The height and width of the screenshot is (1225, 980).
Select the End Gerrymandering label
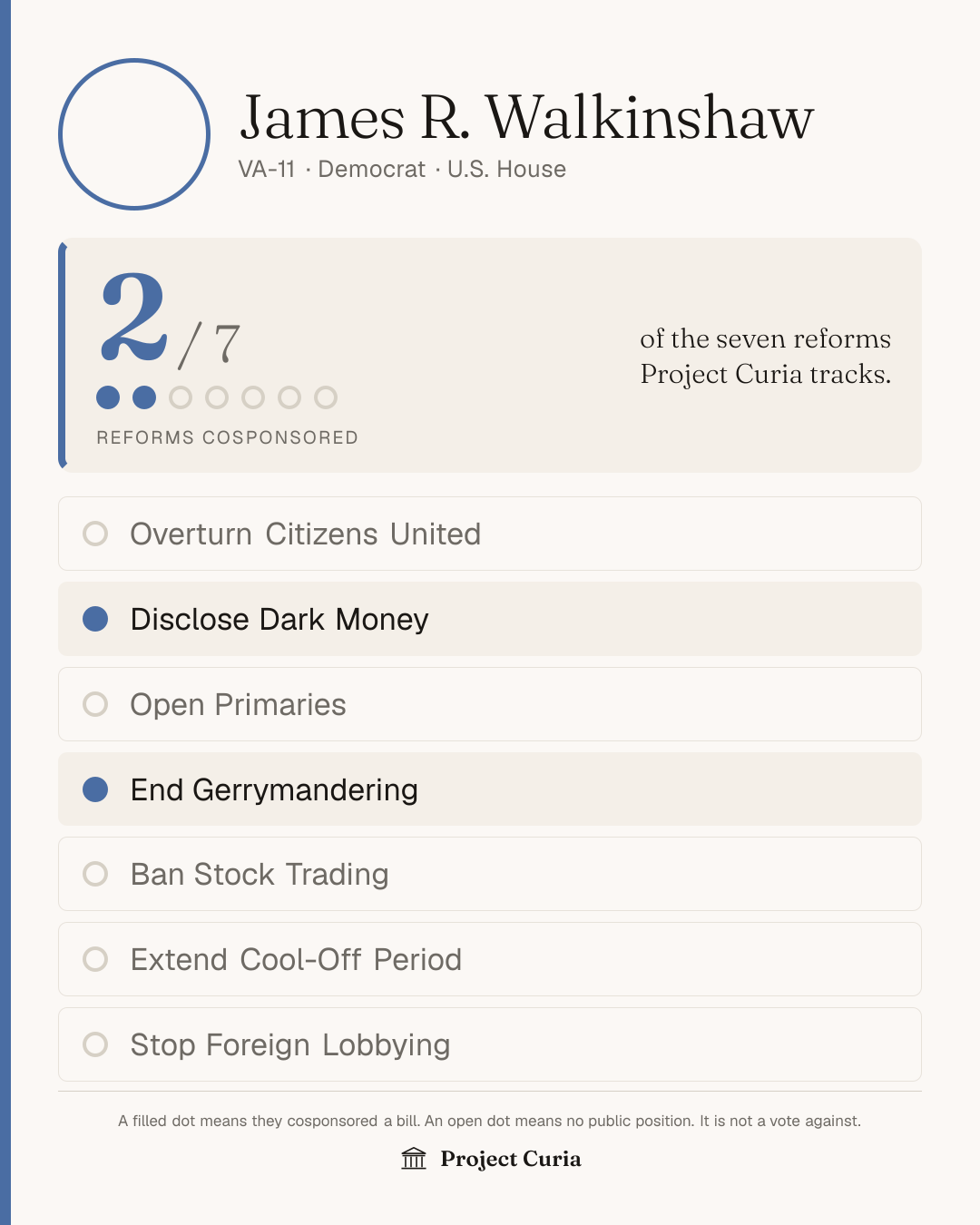[274, 790]
